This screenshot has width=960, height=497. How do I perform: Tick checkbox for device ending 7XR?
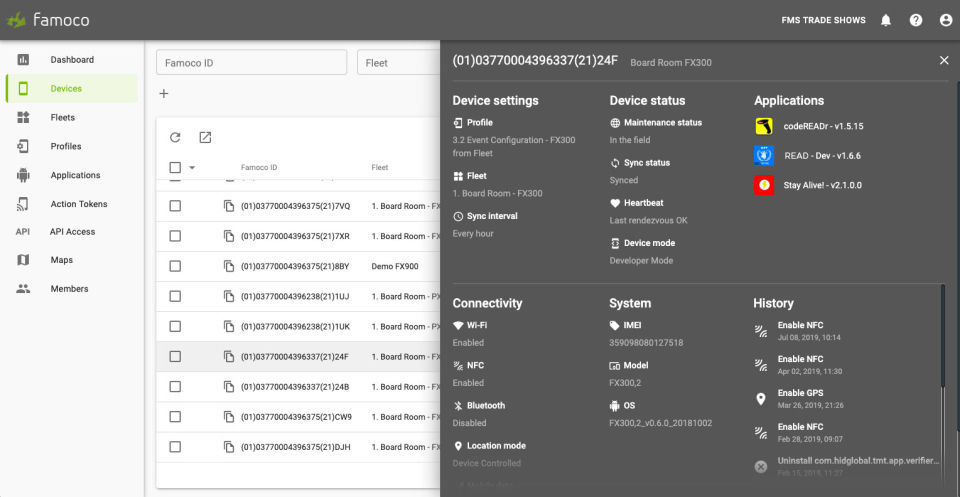pyautogui.click(x=175, y=236)
